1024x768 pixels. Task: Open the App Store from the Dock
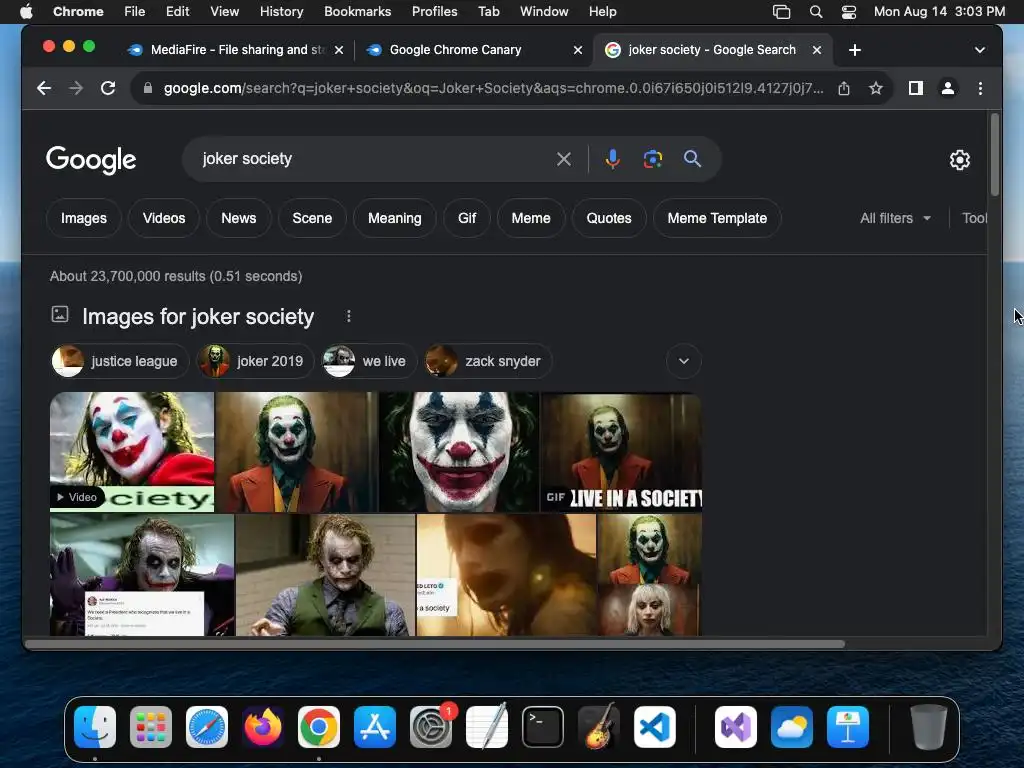tap(375, 727)
